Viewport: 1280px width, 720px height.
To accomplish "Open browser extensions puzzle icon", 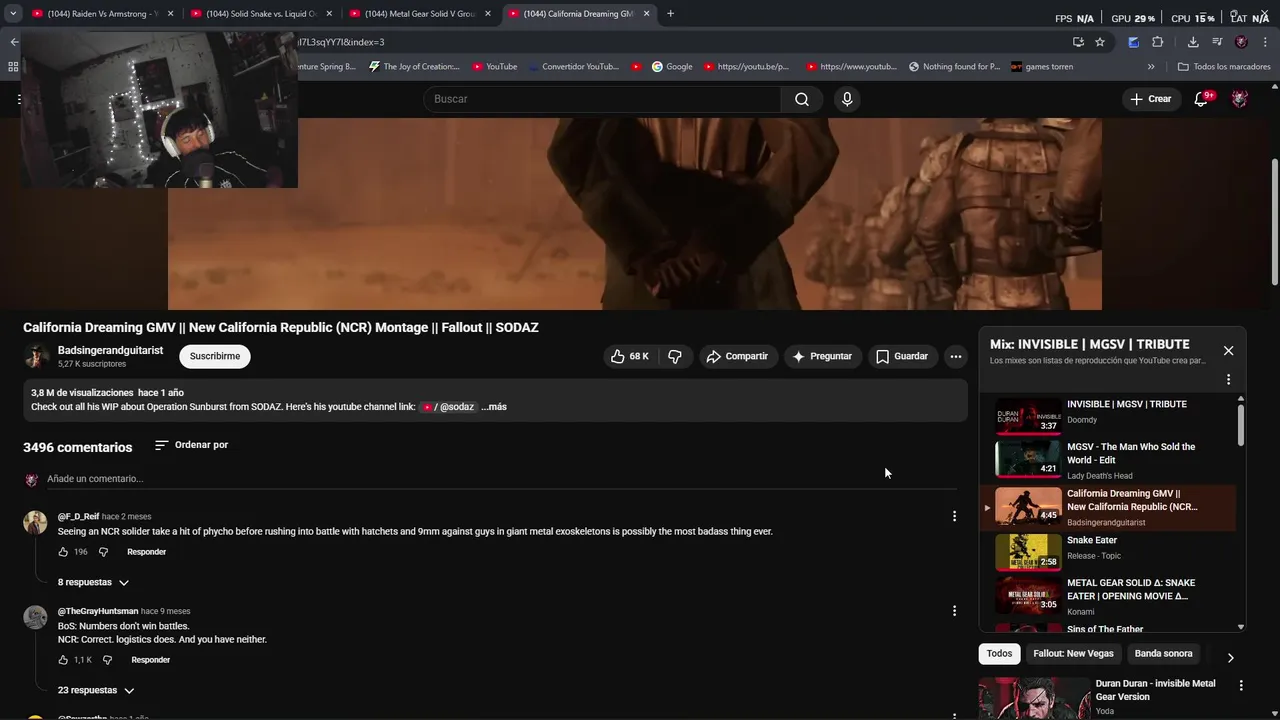I will 1158,42.
